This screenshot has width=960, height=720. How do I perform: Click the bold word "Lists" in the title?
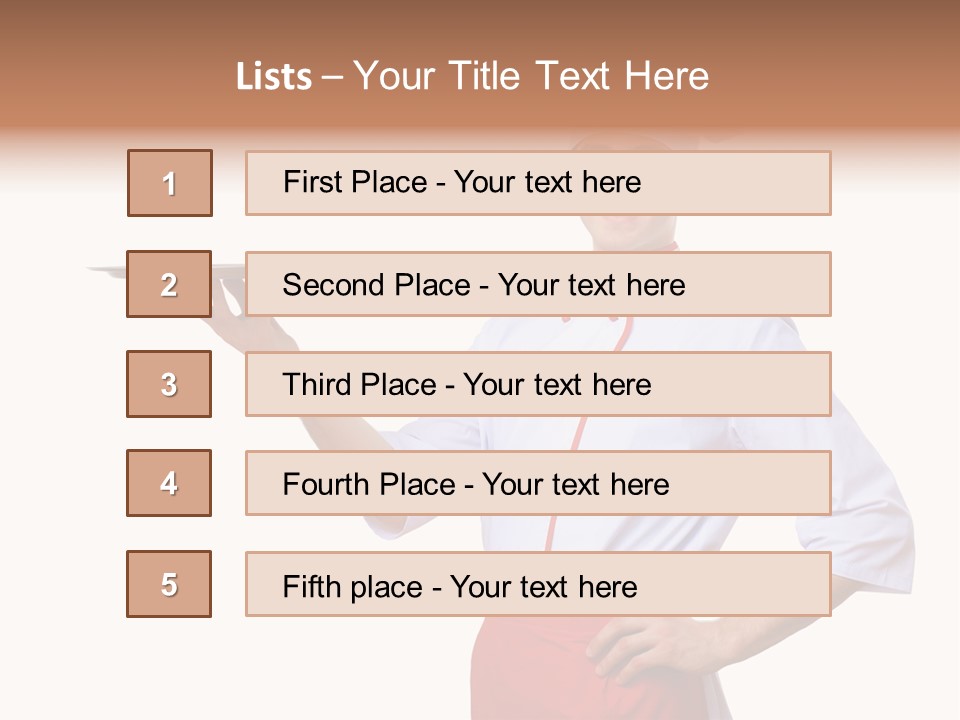coord(274,77)
